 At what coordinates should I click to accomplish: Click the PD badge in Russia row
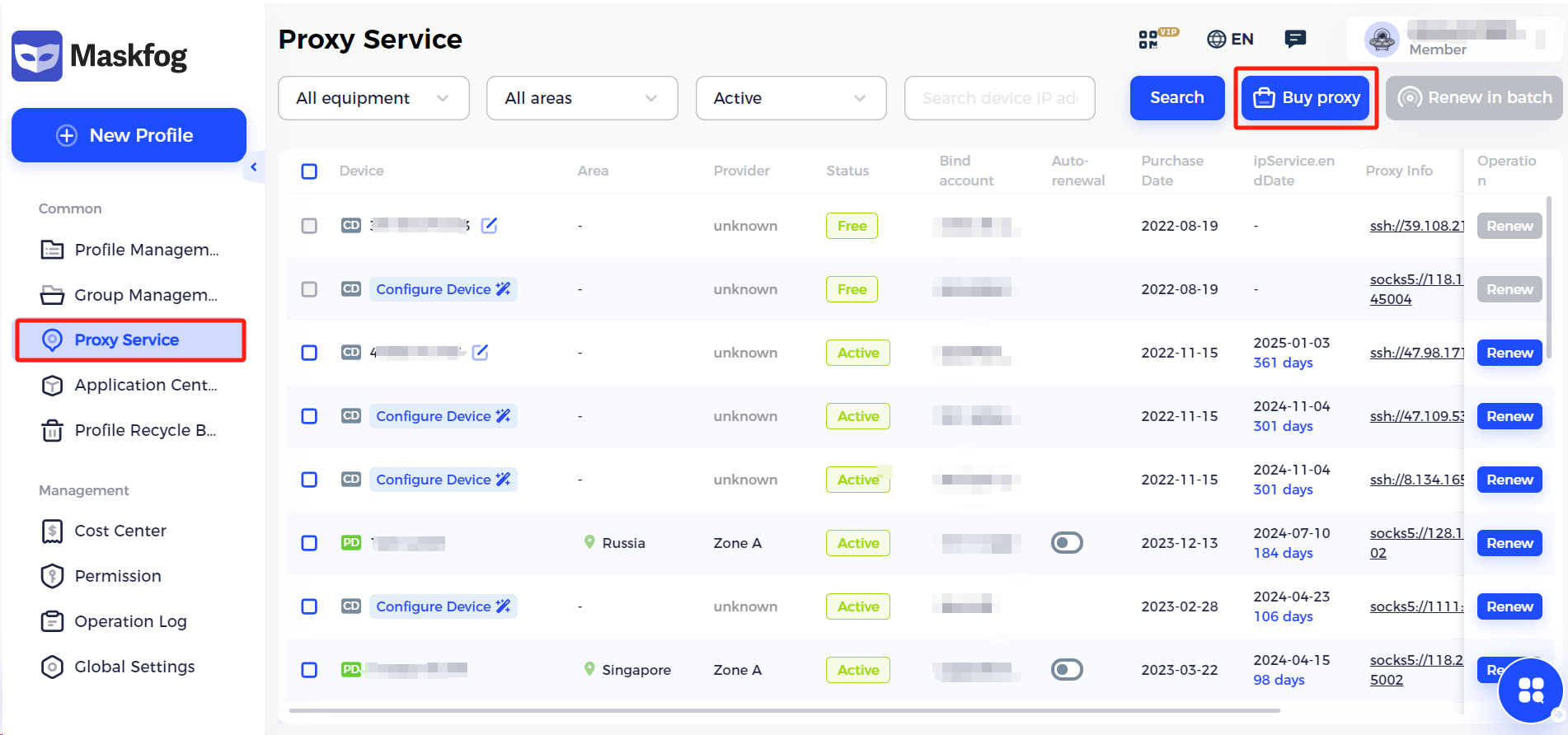(x=351, y=543)
